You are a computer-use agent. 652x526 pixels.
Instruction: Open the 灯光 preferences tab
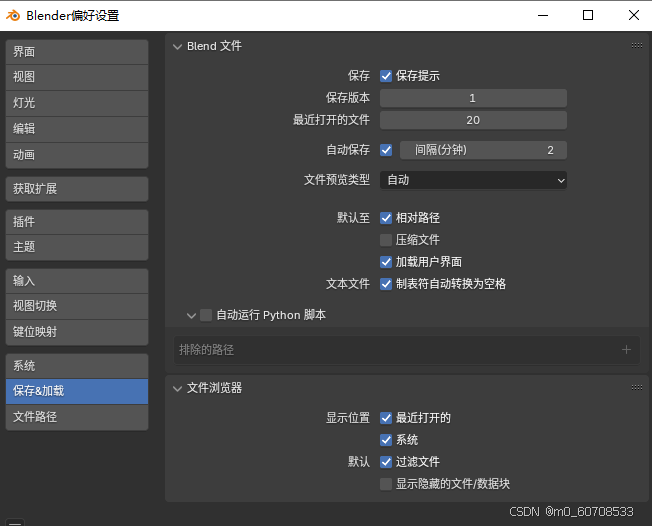pos(77,103)
